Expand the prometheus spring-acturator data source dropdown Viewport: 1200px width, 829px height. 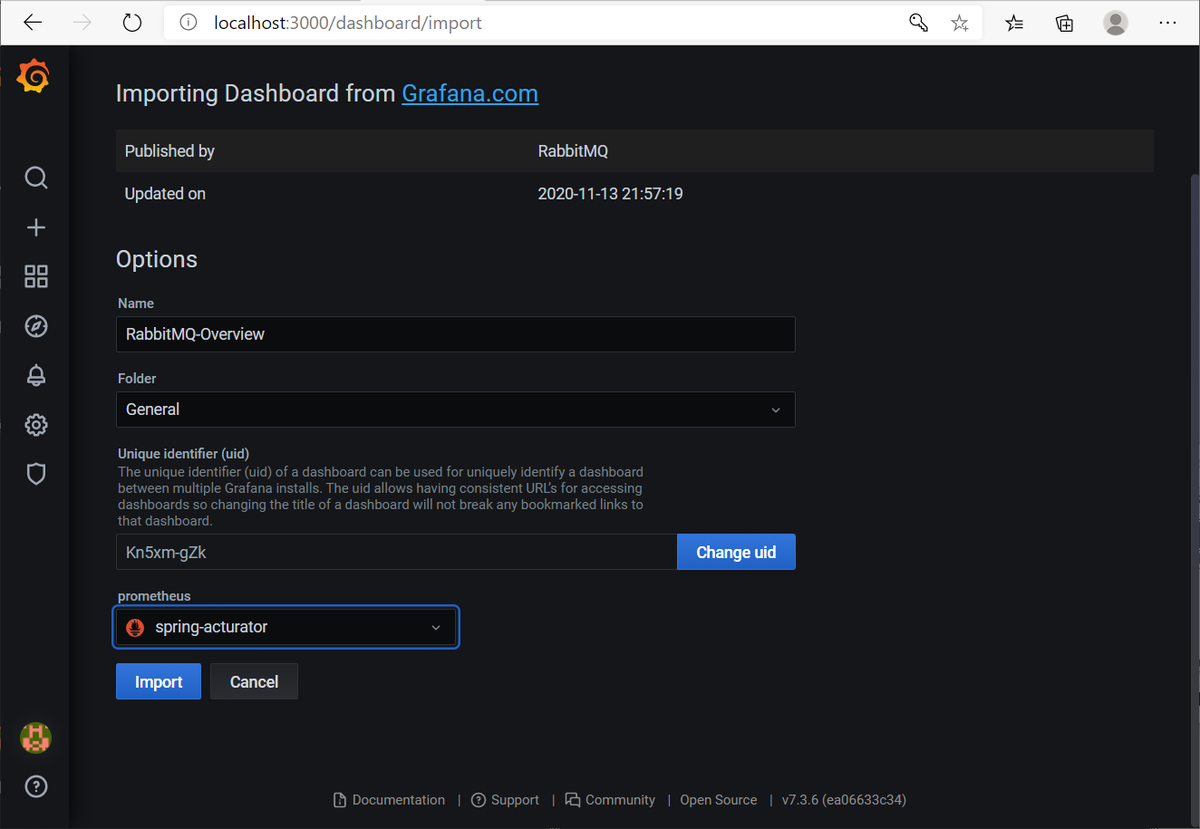287,627
